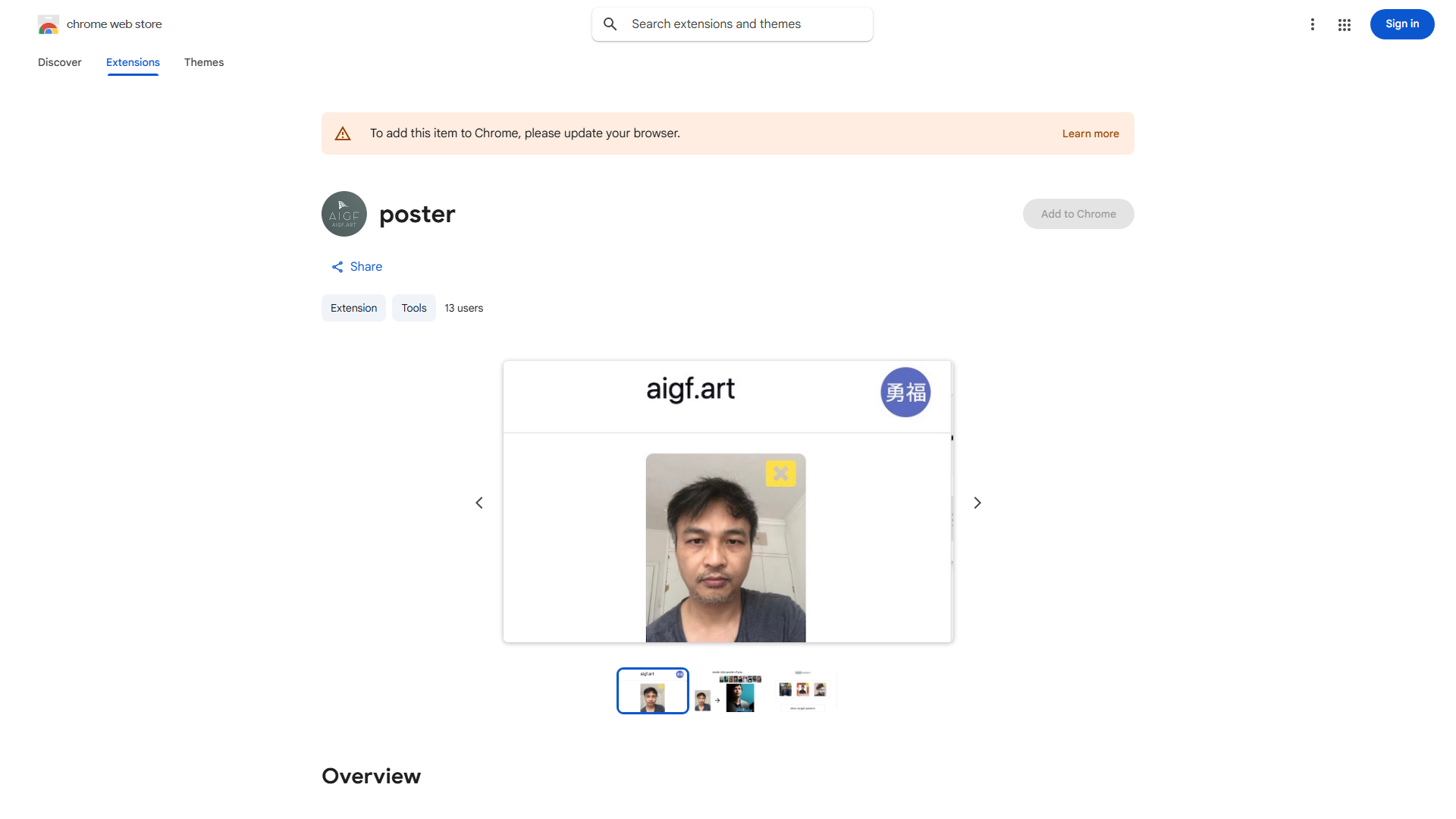Select the Extension category chip
Viewport: 1456px width, 819px height.
tap(353, 308)
